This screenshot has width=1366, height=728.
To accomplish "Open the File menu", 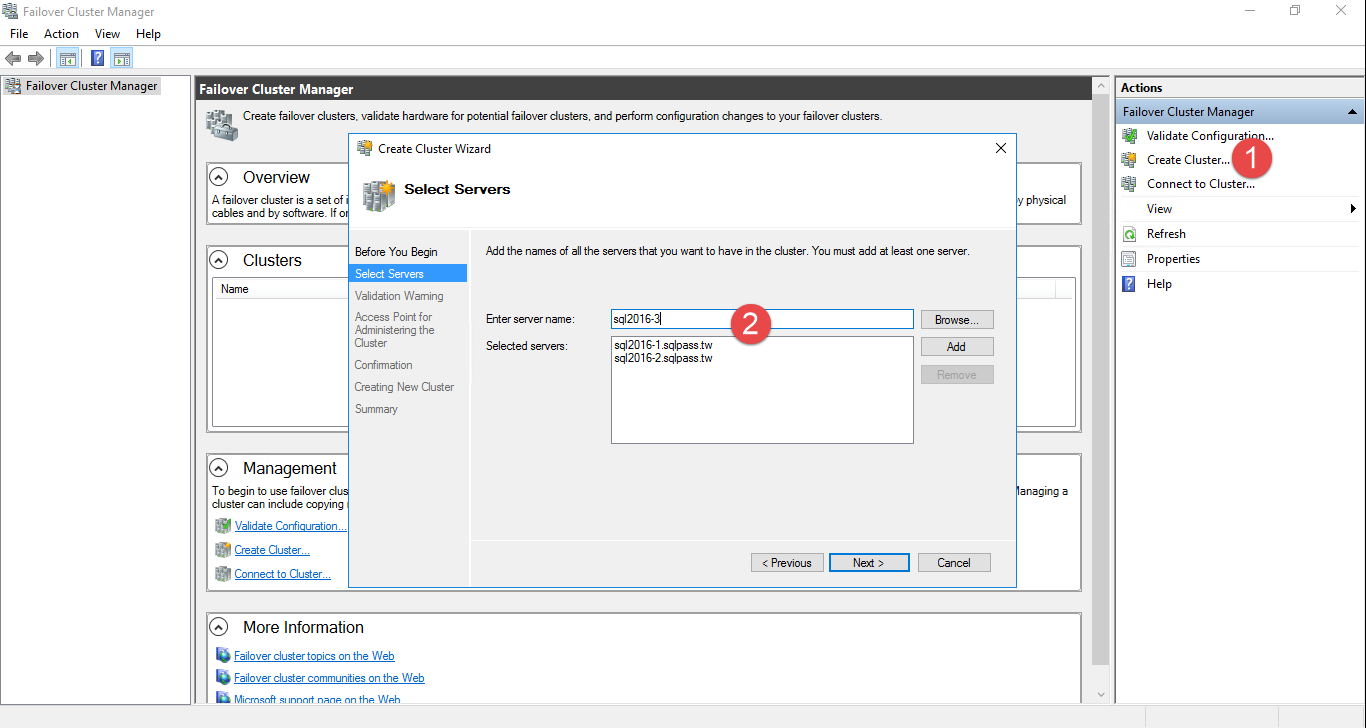I will [19, 34].
